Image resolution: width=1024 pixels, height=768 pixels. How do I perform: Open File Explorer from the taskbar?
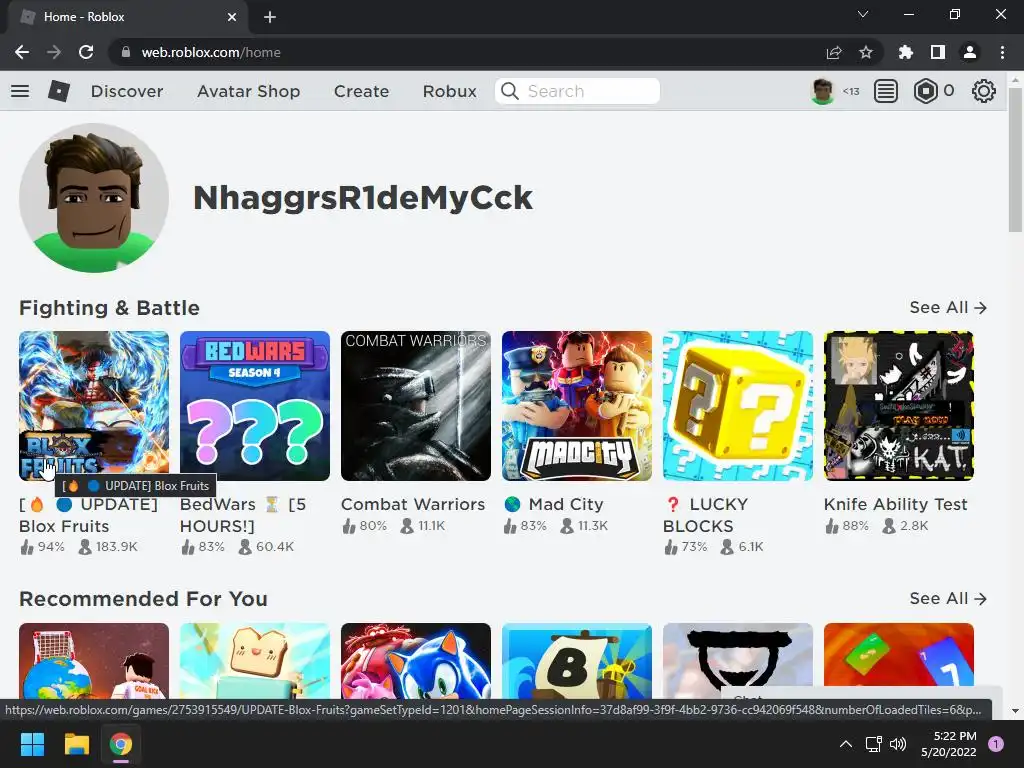[x=76, y=744]
